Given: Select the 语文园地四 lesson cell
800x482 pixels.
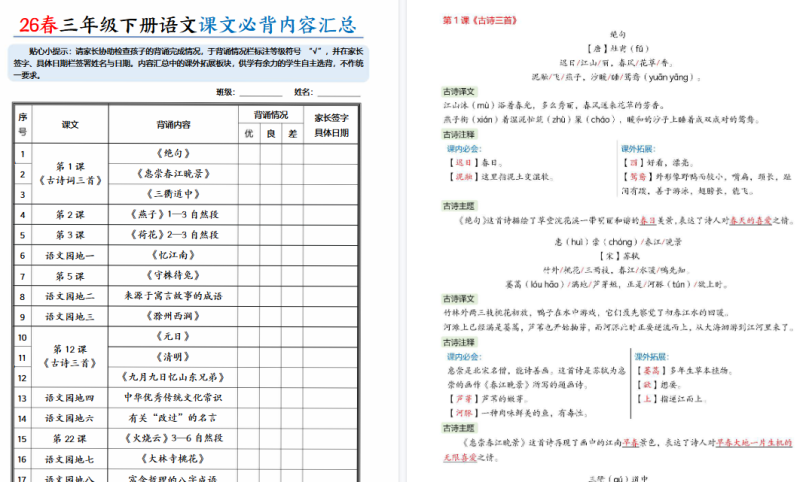Looking at the screenshot, I should click(x=70, y=398).
